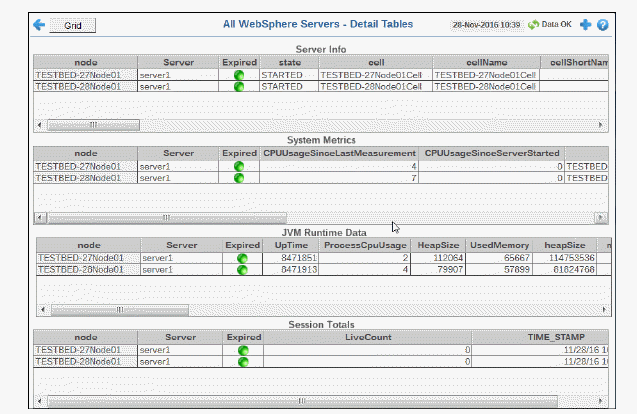Select TESTBED-28Node01 in JVM Runtime Data
Viewport: 637px width, 414px height.
(x=81, y=270)
